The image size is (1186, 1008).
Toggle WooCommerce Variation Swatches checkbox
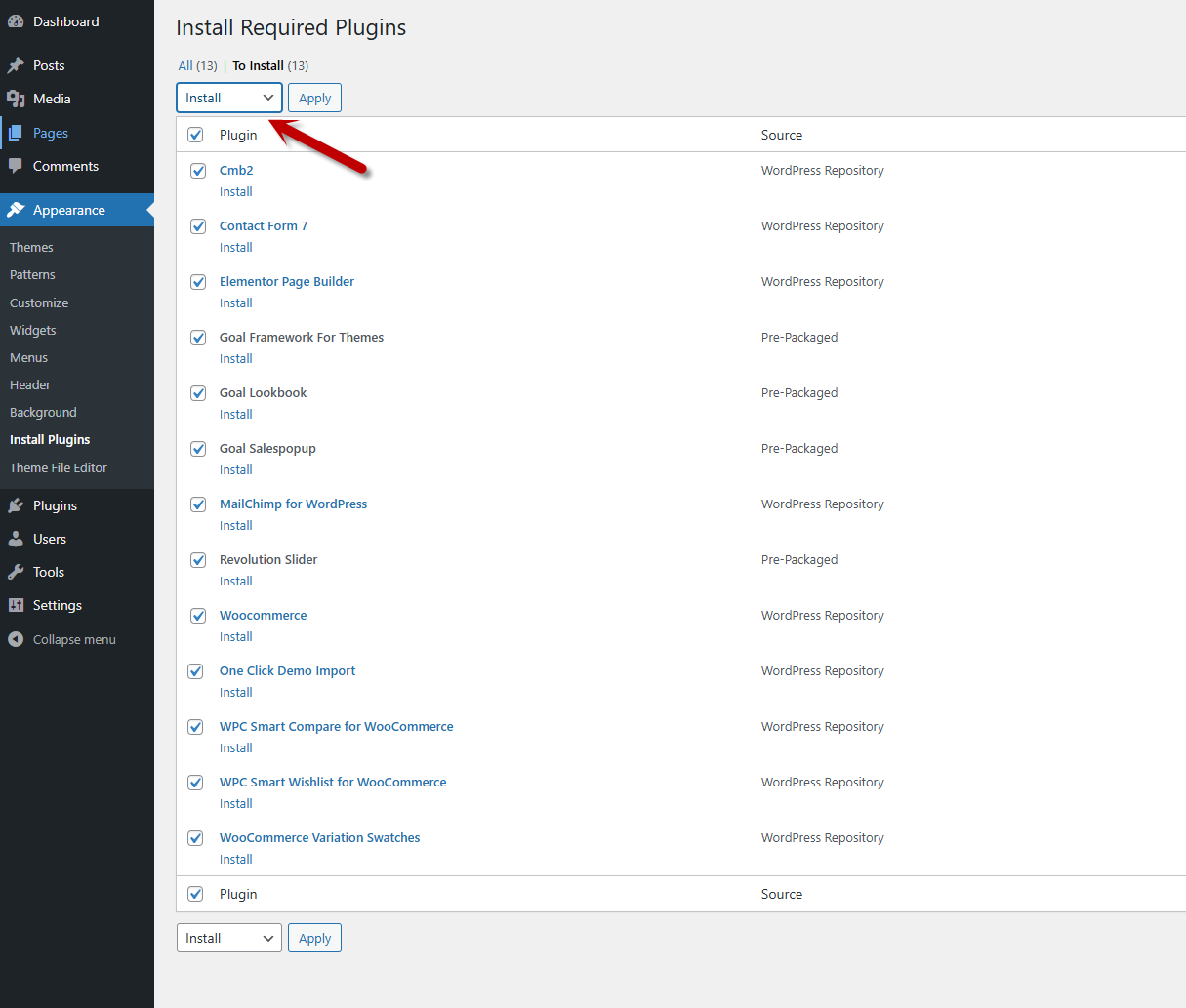pos(195,838)
